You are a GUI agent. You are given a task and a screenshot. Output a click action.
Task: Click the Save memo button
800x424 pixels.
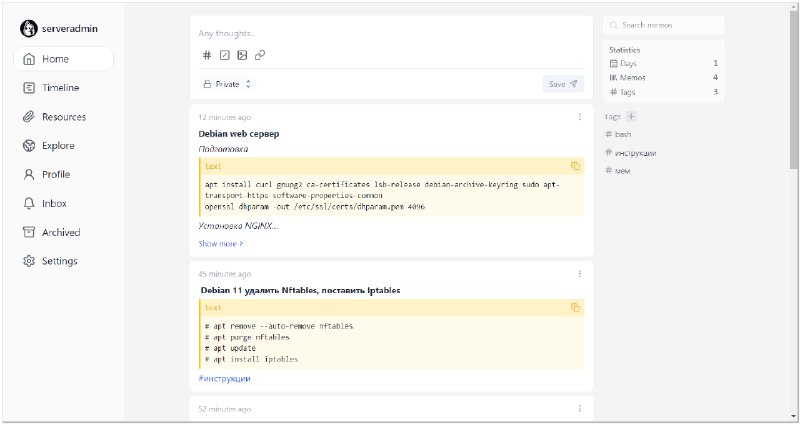(x=563, y=84)
